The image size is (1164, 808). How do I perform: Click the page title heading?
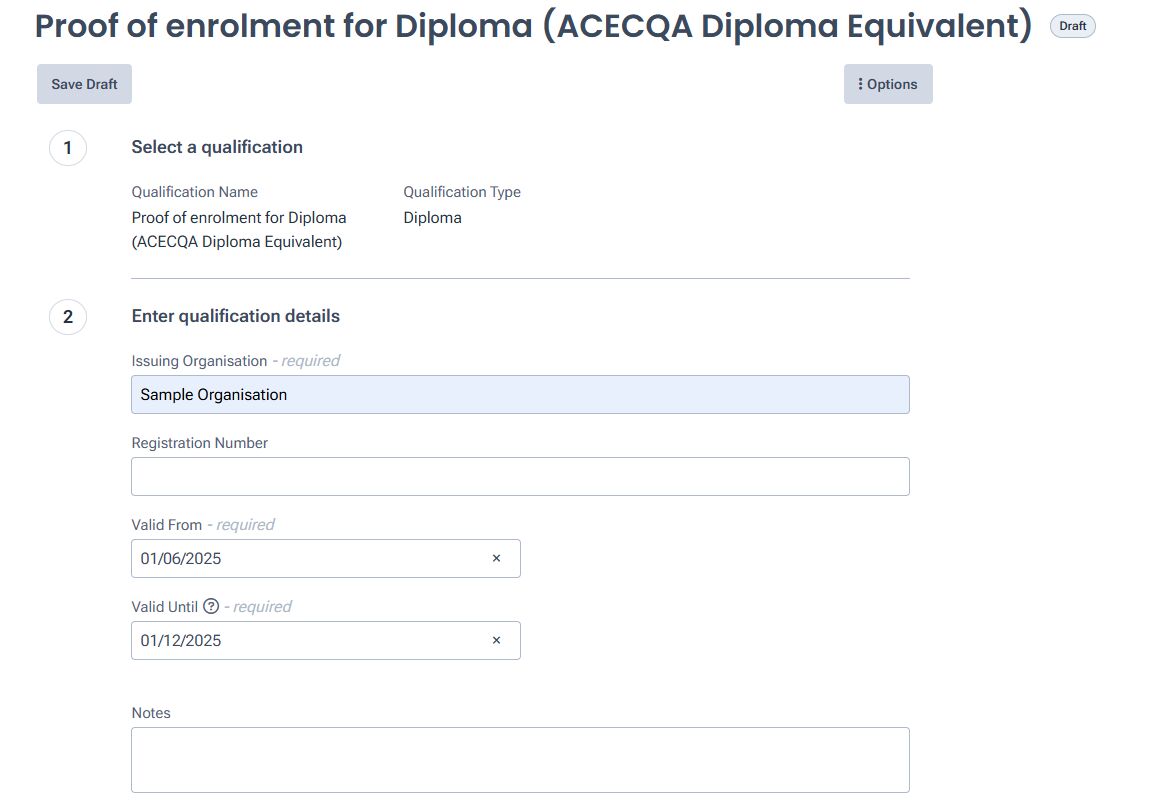[533, 26]
